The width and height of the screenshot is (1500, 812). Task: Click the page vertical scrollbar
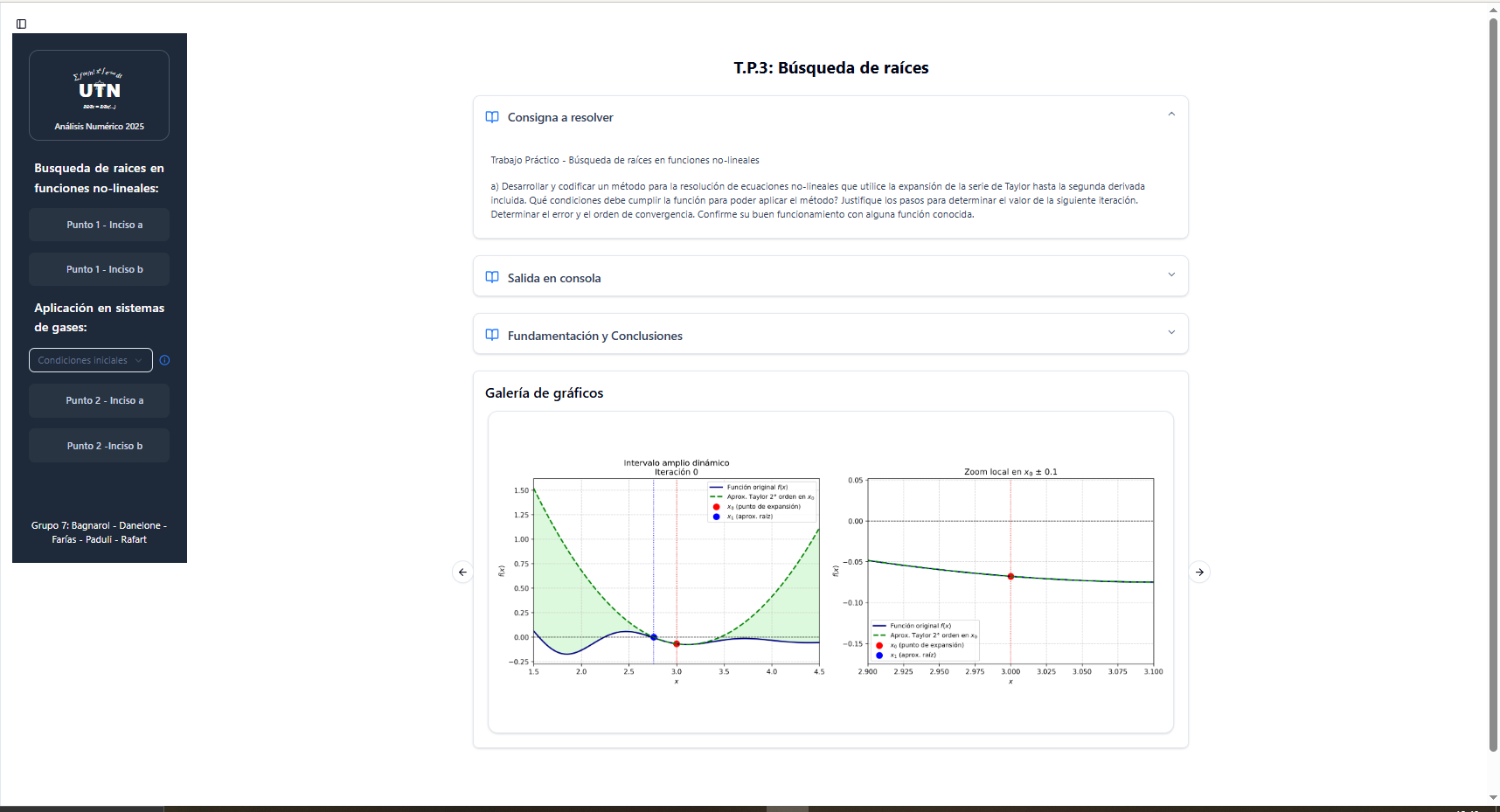[x=1493, y=385]
